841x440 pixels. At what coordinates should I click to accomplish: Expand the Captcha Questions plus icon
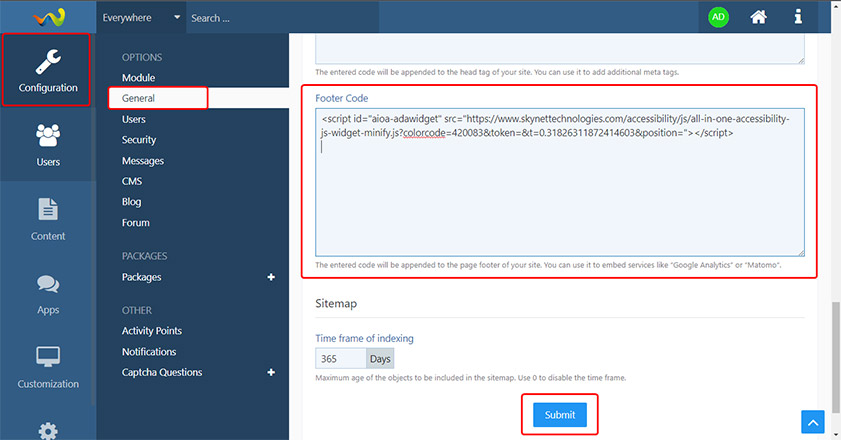click(x=271, y=372)
